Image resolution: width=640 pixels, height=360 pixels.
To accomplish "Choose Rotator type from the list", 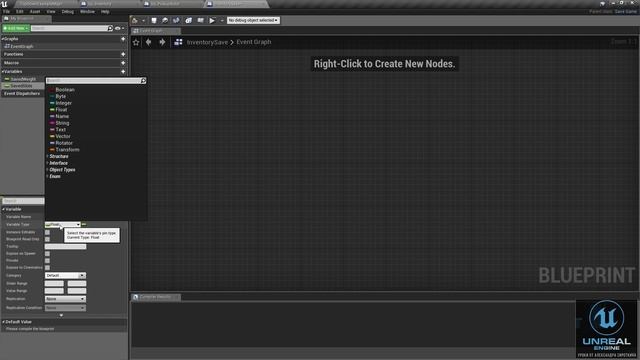I will click(64, 143).
